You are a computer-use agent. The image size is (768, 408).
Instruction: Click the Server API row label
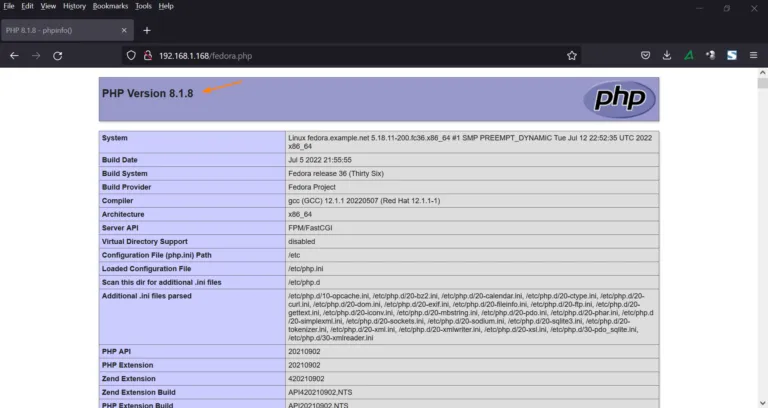[120, 228]
